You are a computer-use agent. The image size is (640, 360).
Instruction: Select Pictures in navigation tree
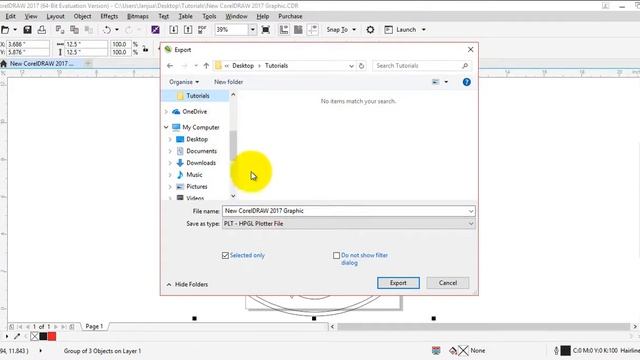point(197,187)
